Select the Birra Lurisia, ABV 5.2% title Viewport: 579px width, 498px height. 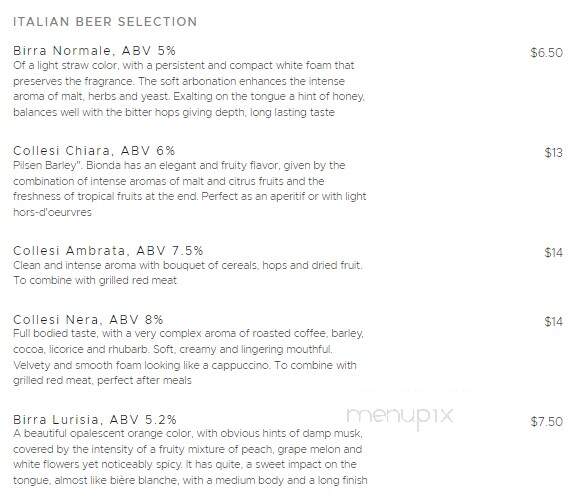tap(95, 420)
